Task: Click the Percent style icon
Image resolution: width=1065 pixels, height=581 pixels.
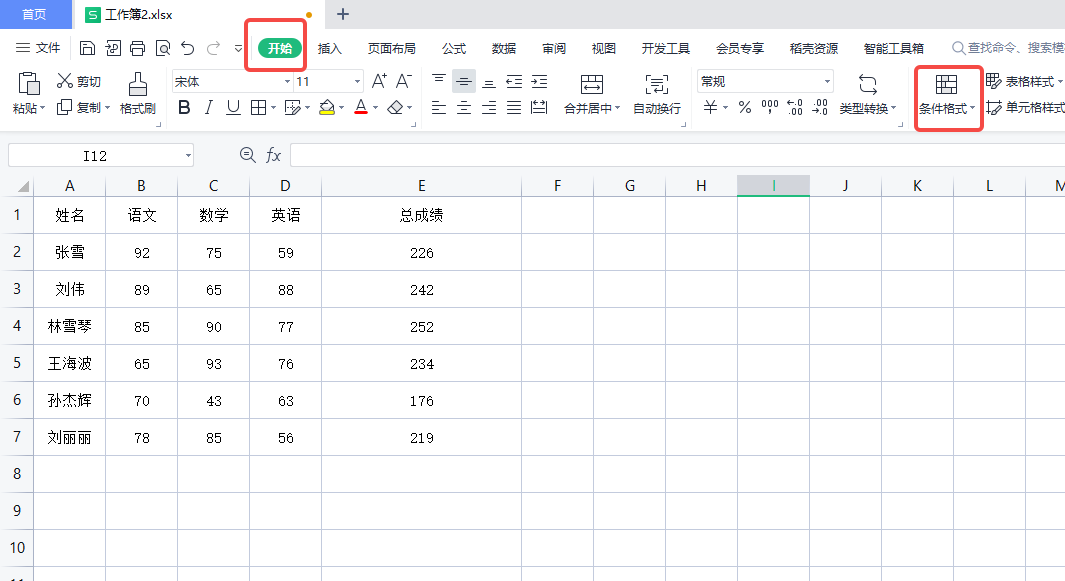Action: [744, 108]
